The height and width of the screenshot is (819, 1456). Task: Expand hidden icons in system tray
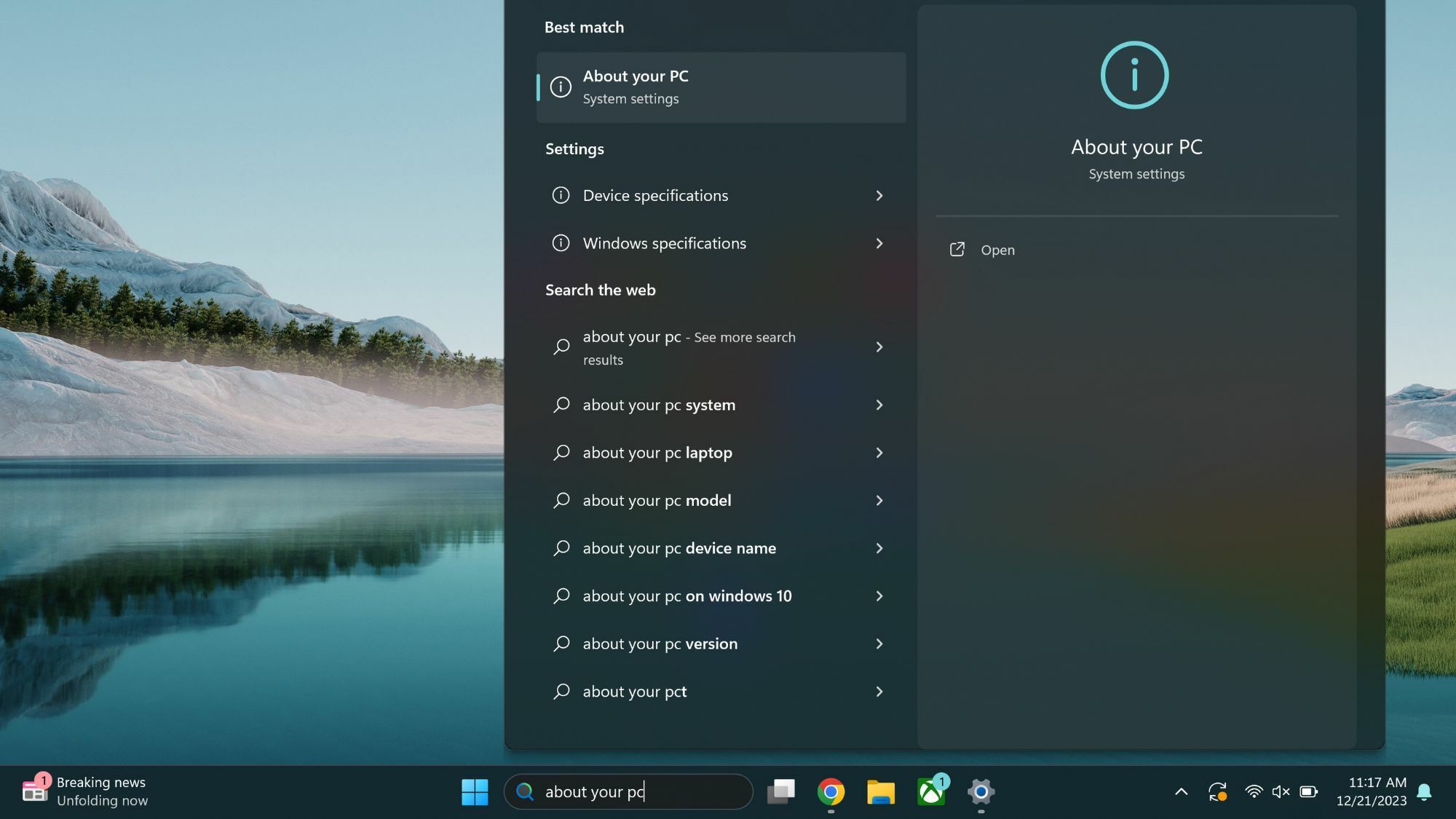pyautogui.click(x=1181, y=791)
